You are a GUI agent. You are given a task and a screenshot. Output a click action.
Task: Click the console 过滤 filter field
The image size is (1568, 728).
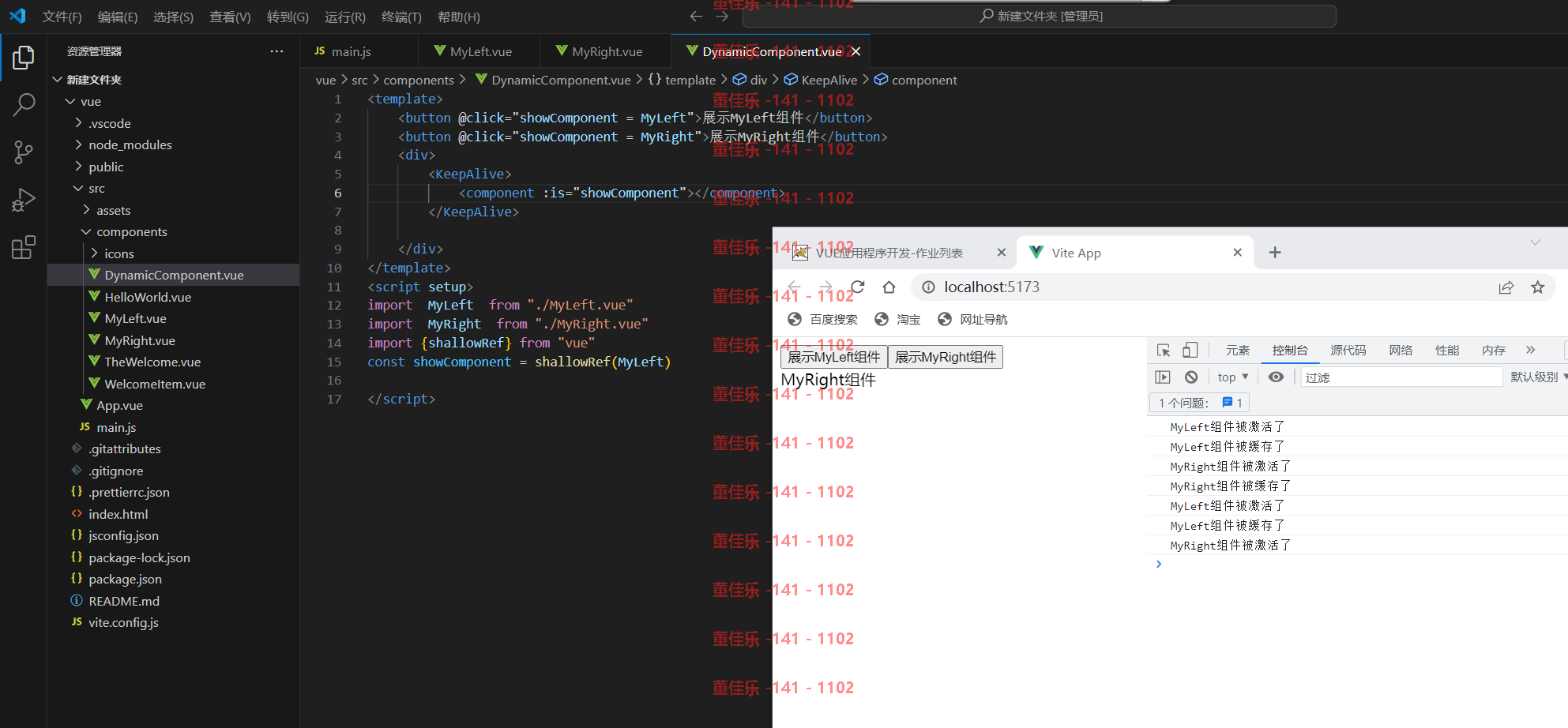pos(1401,377)
